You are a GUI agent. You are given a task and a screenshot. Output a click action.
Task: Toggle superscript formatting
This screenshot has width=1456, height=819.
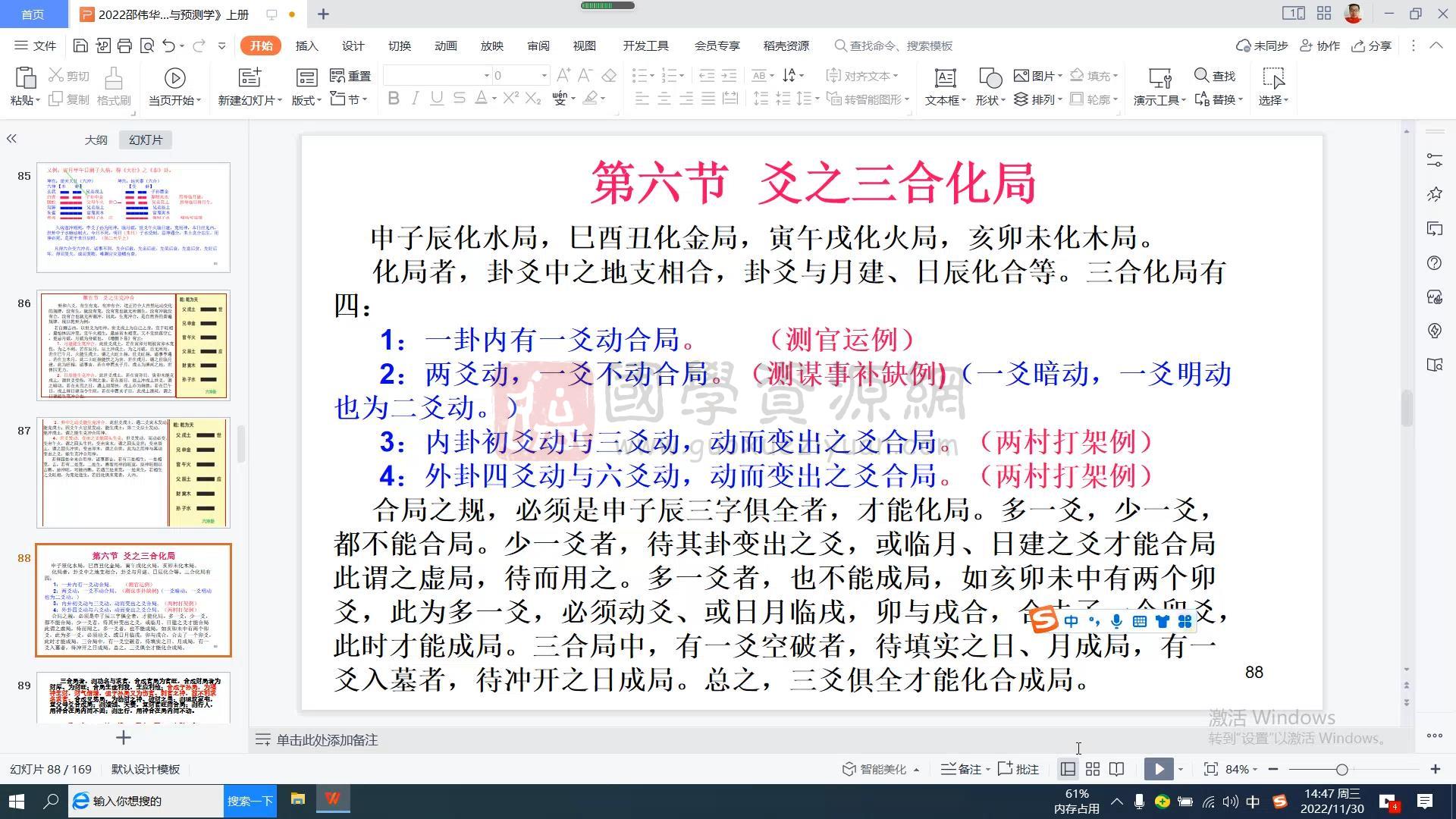point(510,99)
